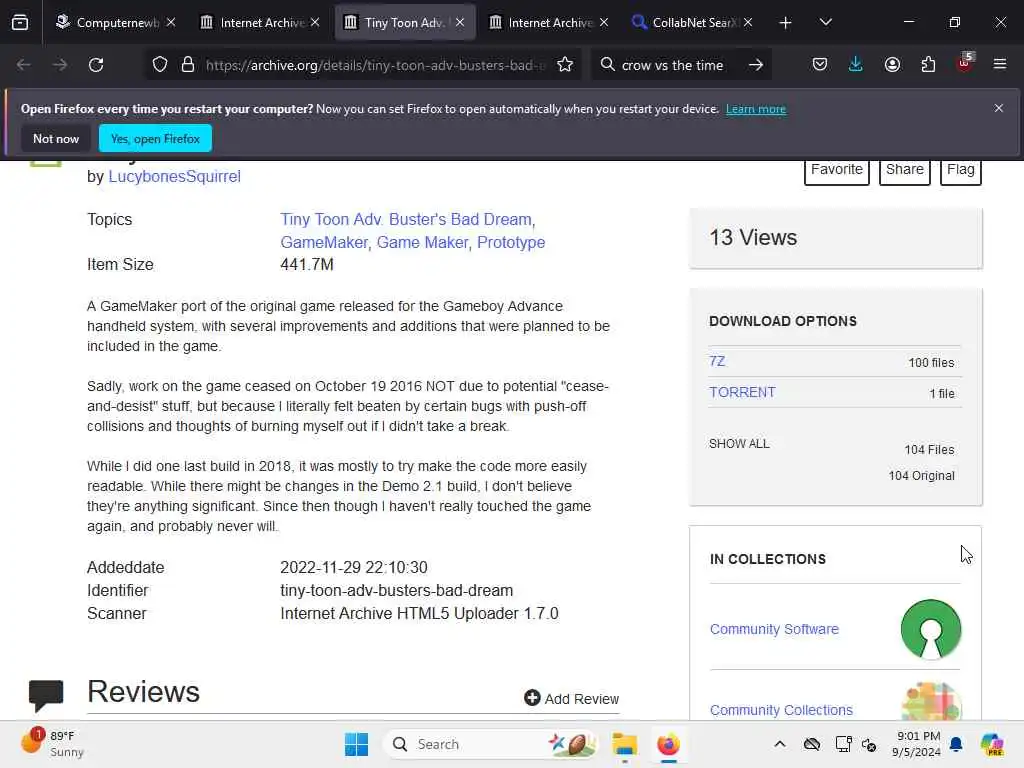Launch Copilot preview from taskbar
The width and height of the screenshot is (1024, 768).
[x=992, y=744]
